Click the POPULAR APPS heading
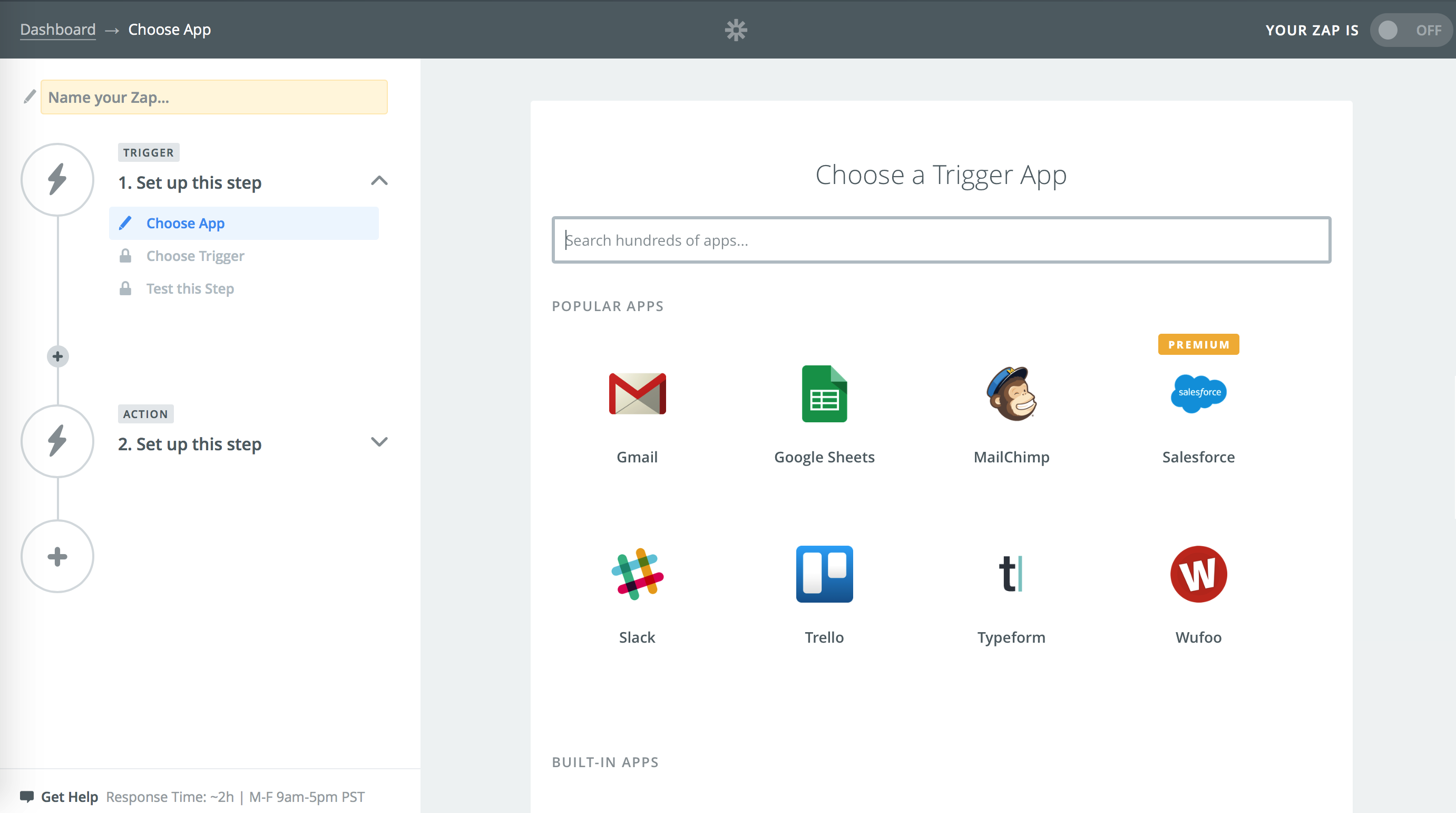 coord(608,306)
